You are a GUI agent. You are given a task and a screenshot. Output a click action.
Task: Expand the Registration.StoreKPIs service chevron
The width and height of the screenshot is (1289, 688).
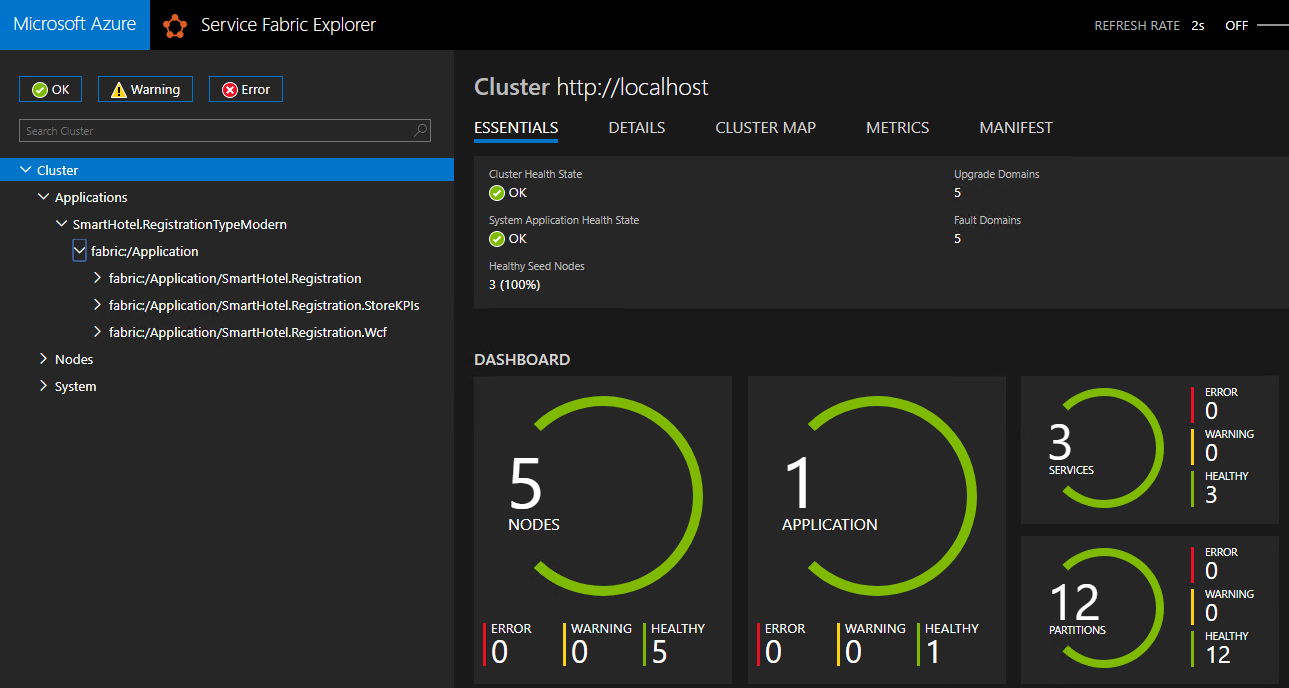point(97,305)
